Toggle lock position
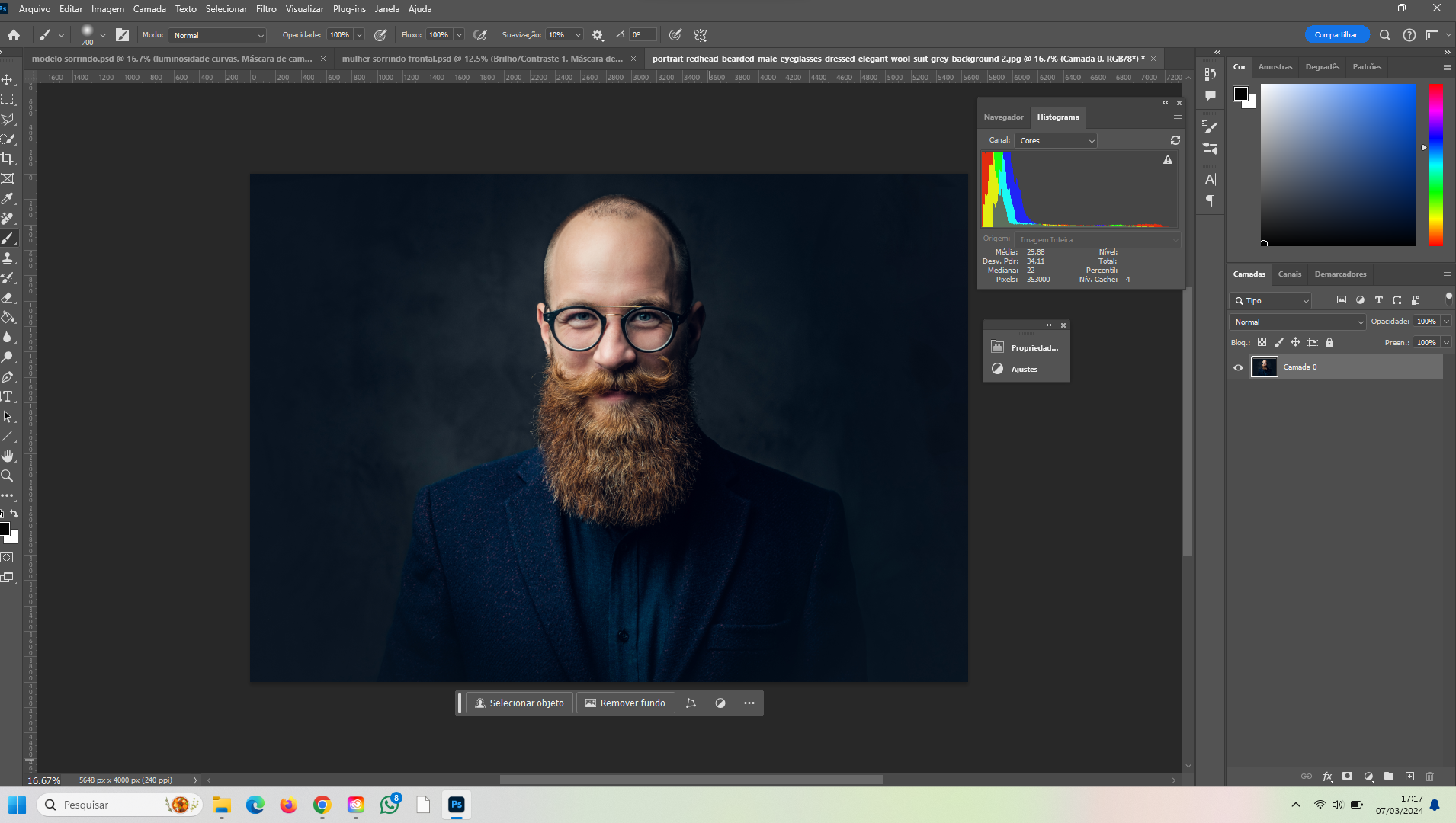Viewport: 1456px width, 823px height. tap(1295, 343)
